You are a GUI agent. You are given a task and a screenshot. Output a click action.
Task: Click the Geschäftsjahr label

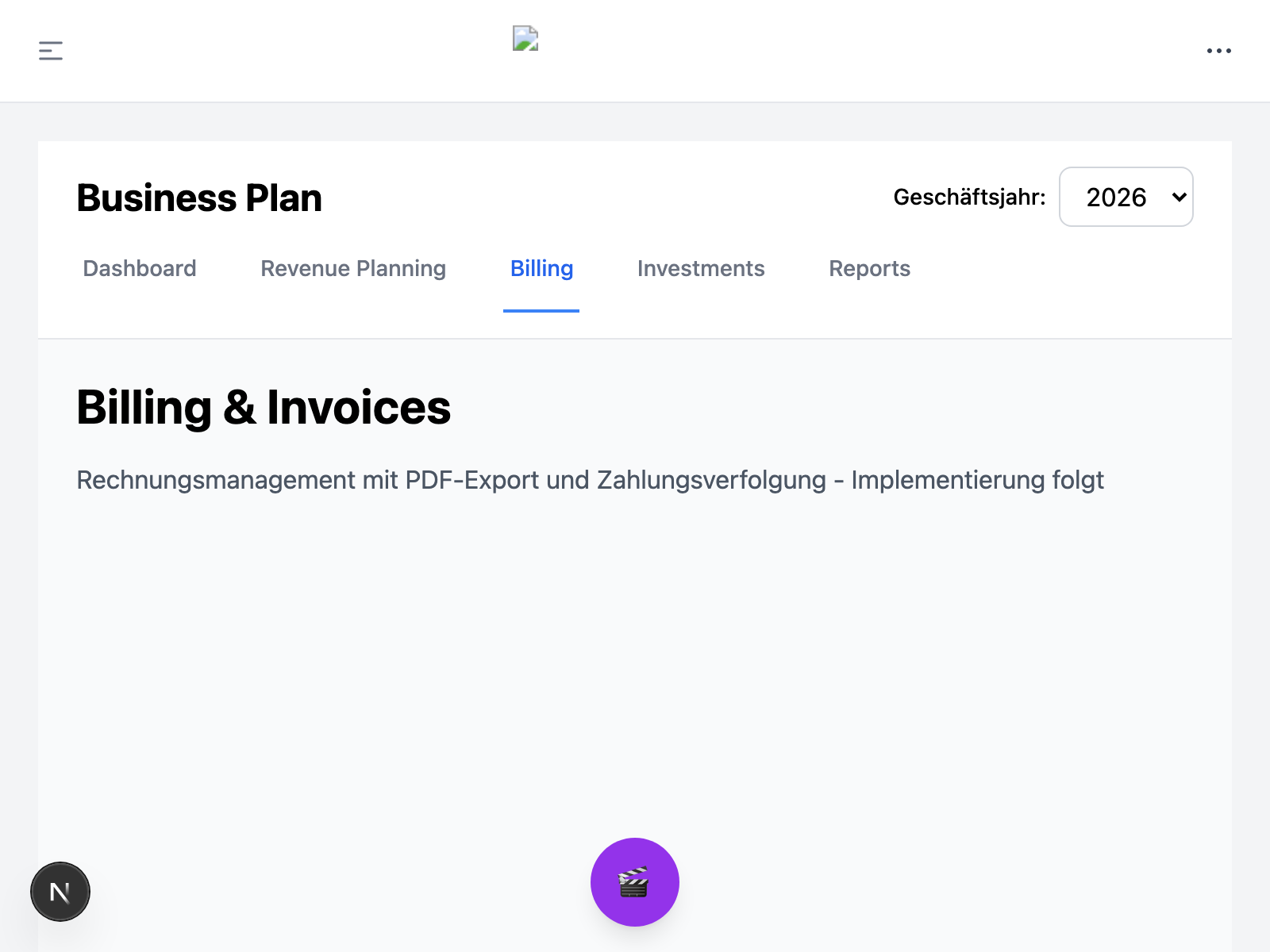(969, 198)
